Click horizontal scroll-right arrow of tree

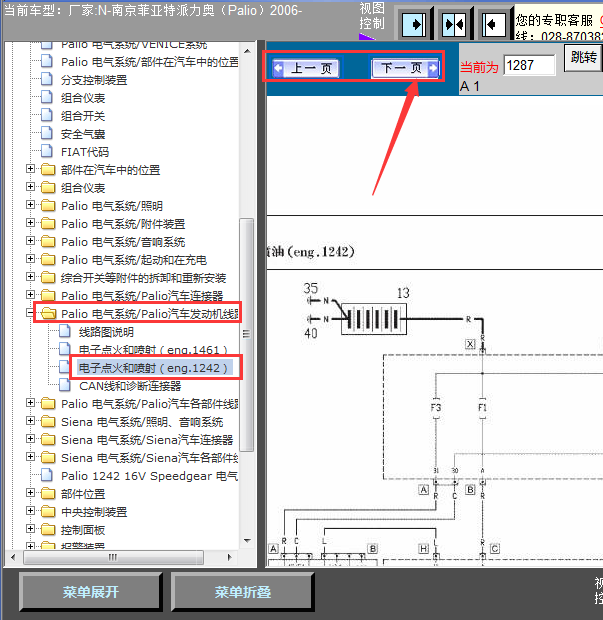click(x=230, y=558)
